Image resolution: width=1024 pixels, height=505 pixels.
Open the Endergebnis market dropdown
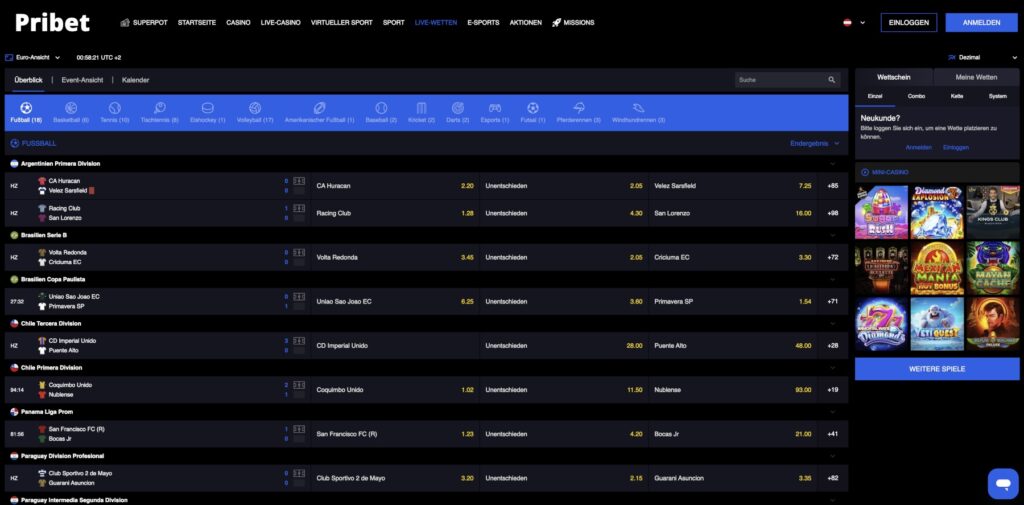click(814, 143)
